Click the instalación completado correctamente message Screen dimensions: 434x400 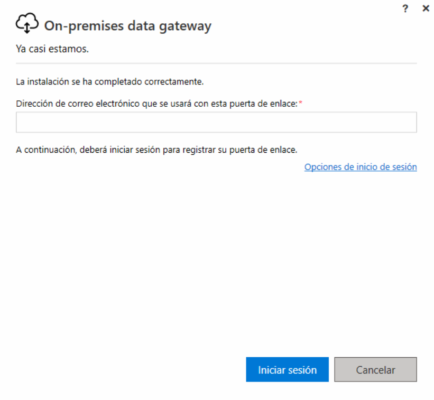pos(110,82)
